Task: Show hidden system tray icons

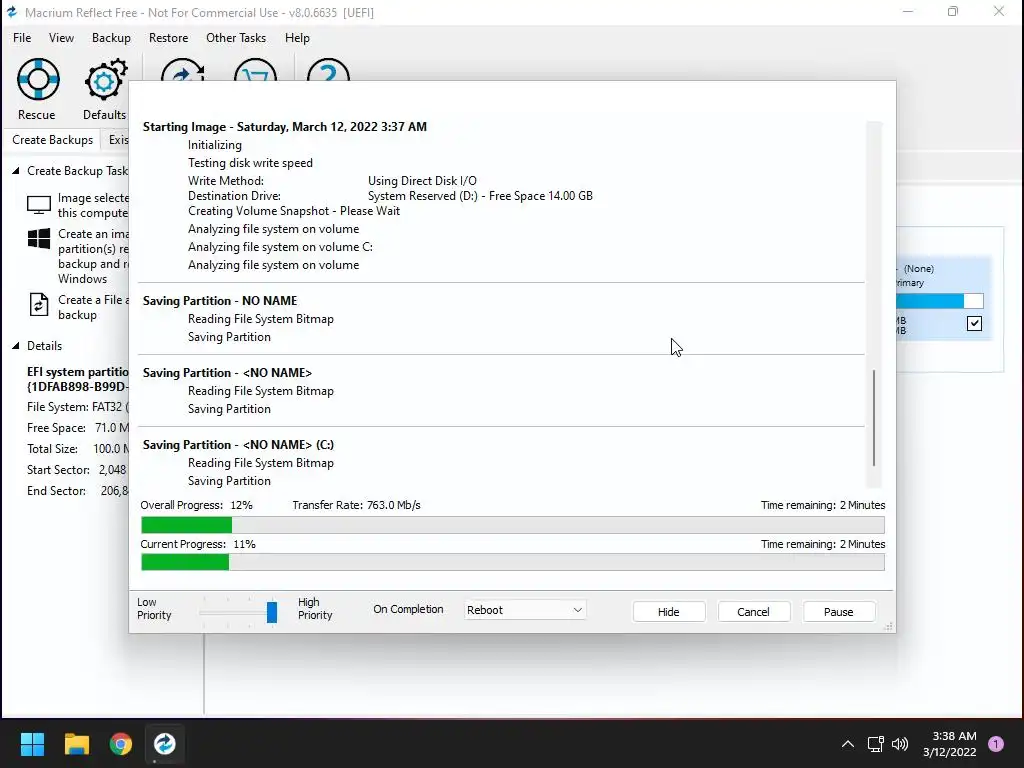Action: pyautogui.click(x=848, y=744)
